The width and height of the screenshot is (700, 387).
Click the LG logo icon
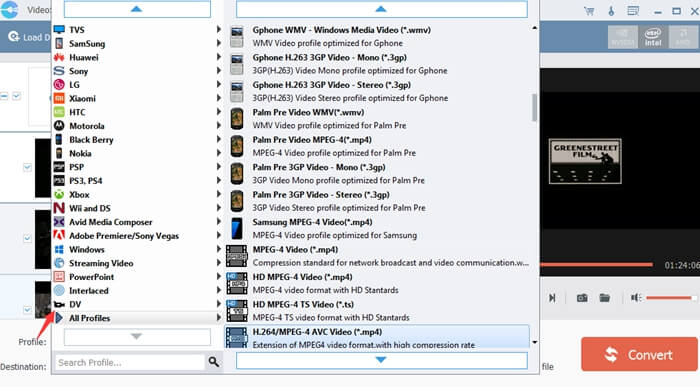coord(59,84)
